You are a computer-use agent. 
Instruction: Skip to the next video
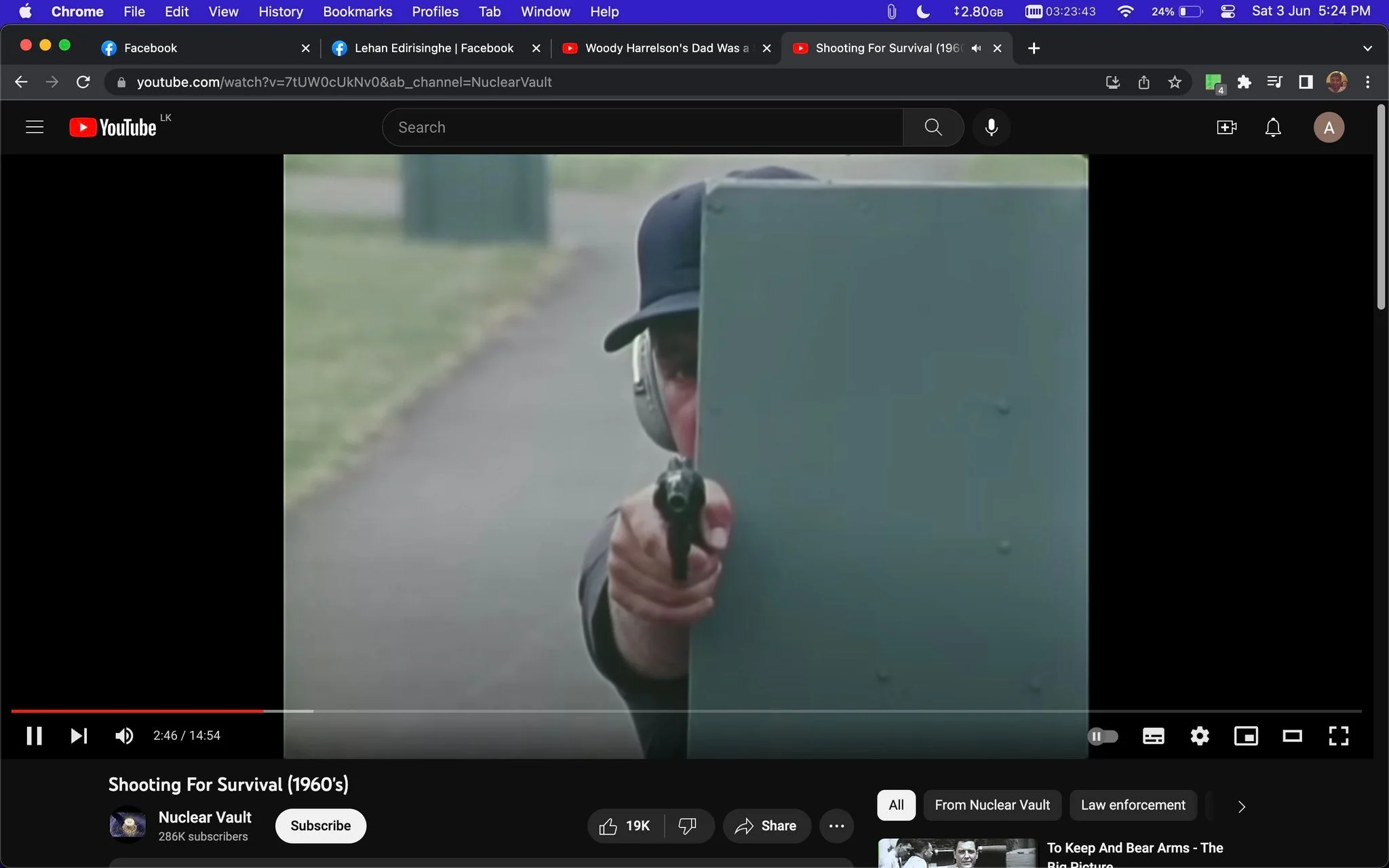click(79, 736)
